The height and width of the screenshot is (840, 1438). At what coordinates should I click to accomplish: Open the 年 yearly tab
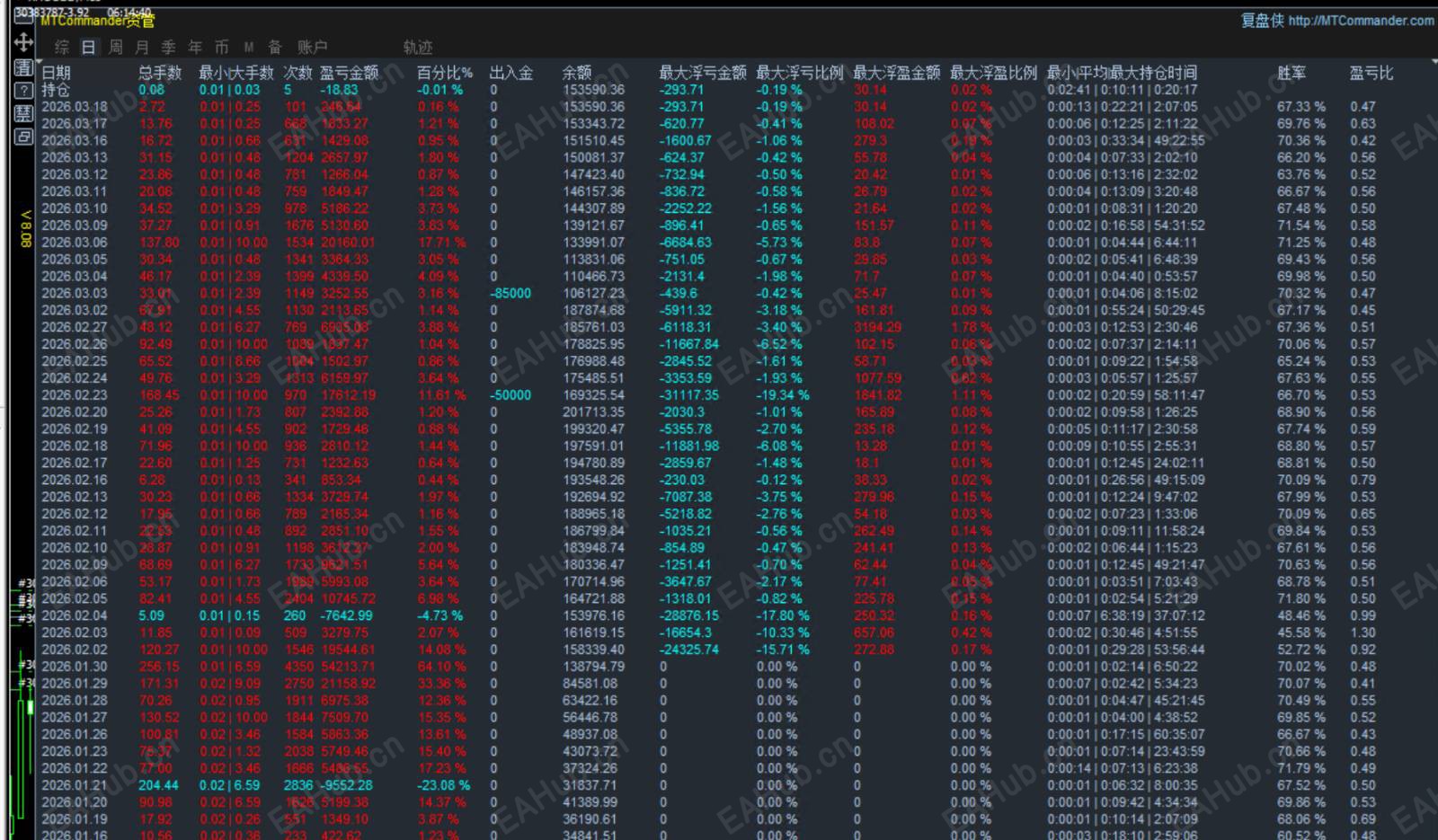[195, 47]
